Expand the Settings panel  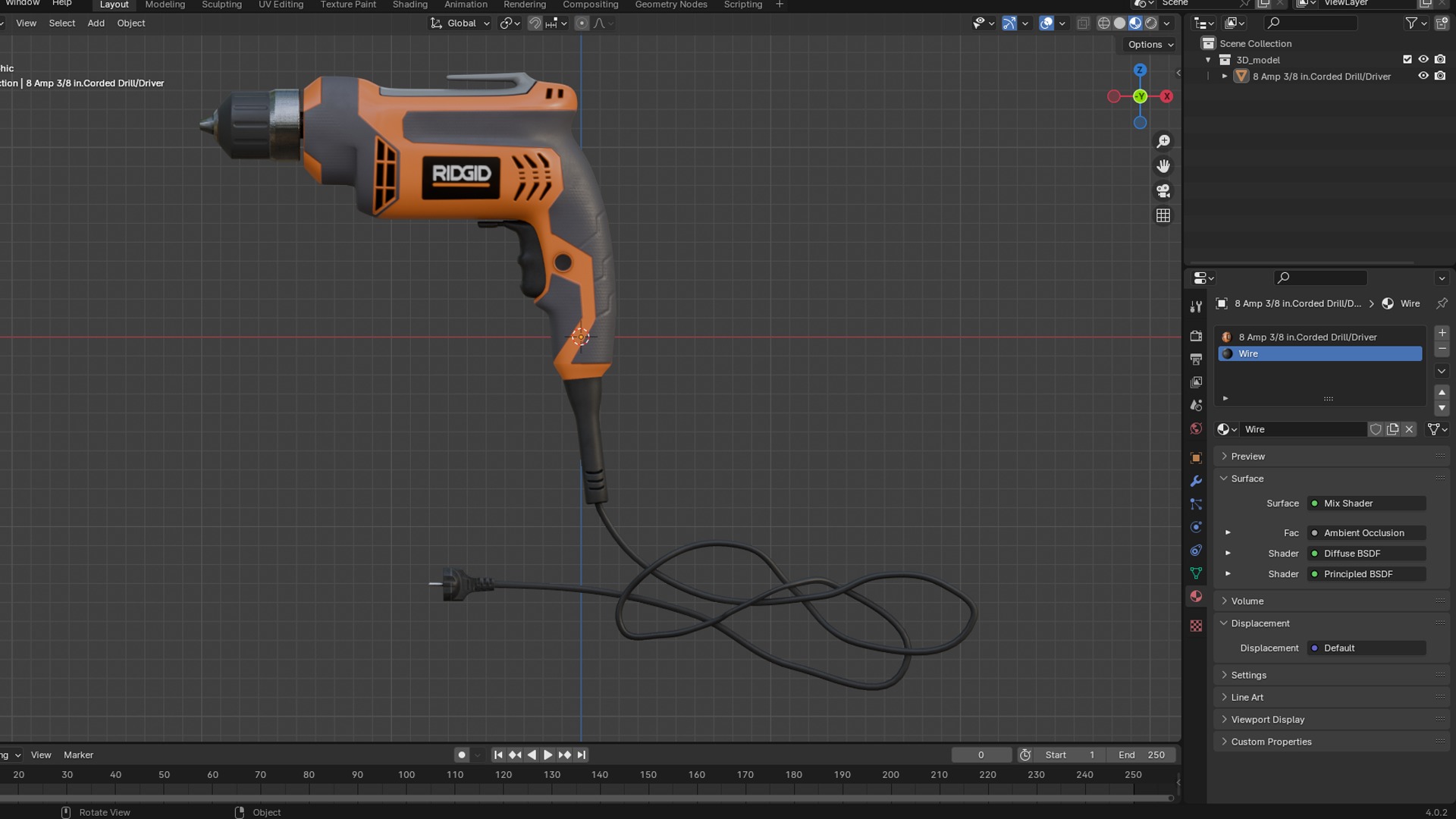(1248, 675)
